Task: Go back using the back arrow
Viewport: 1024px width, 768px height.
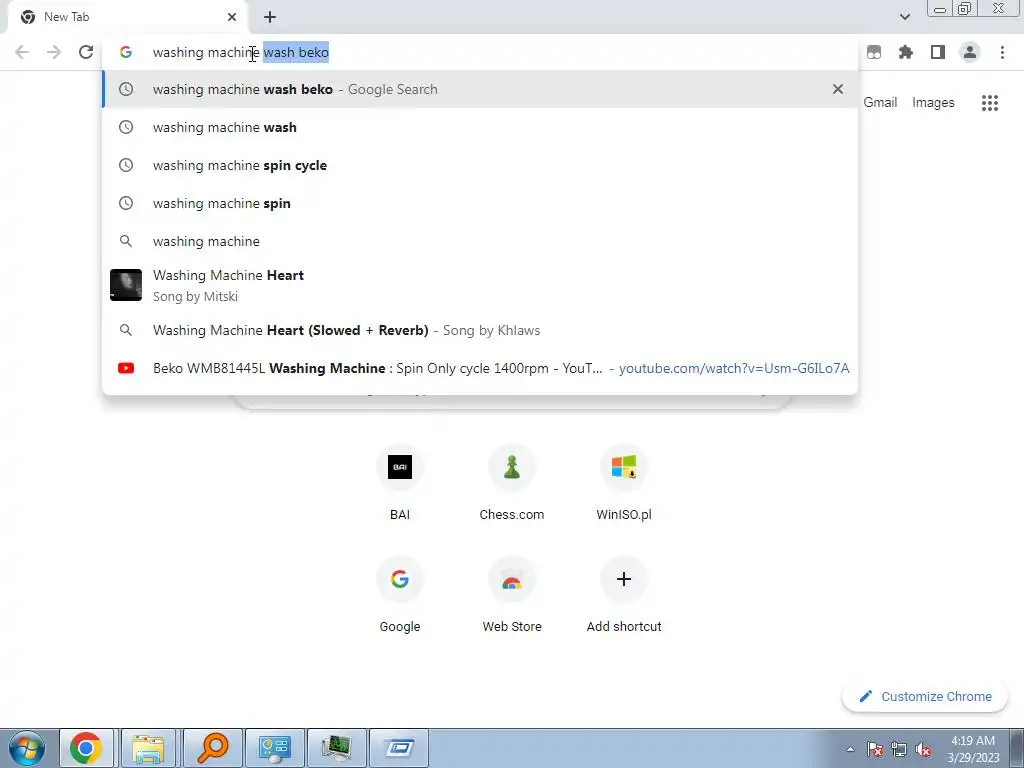Action: (x=22, y=52)
